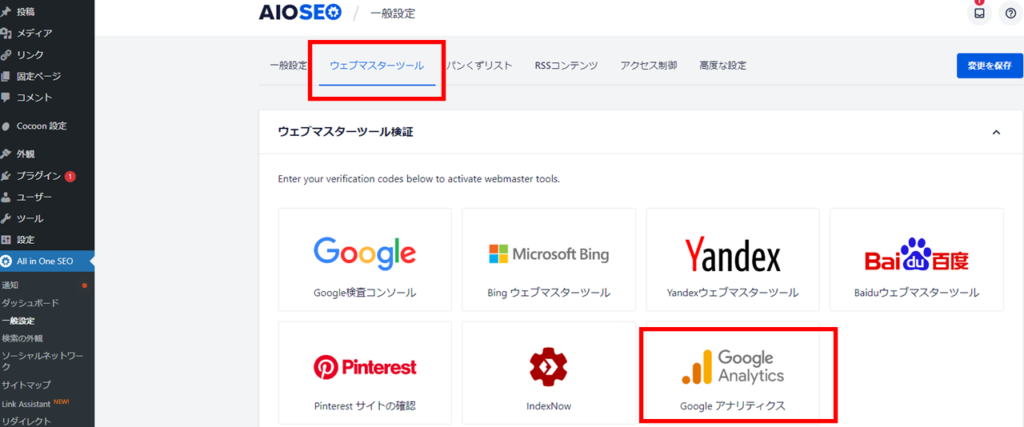1024x427 pixels.
Task: Click the AIOSEO logo in the header
Action: click(300, 12)
